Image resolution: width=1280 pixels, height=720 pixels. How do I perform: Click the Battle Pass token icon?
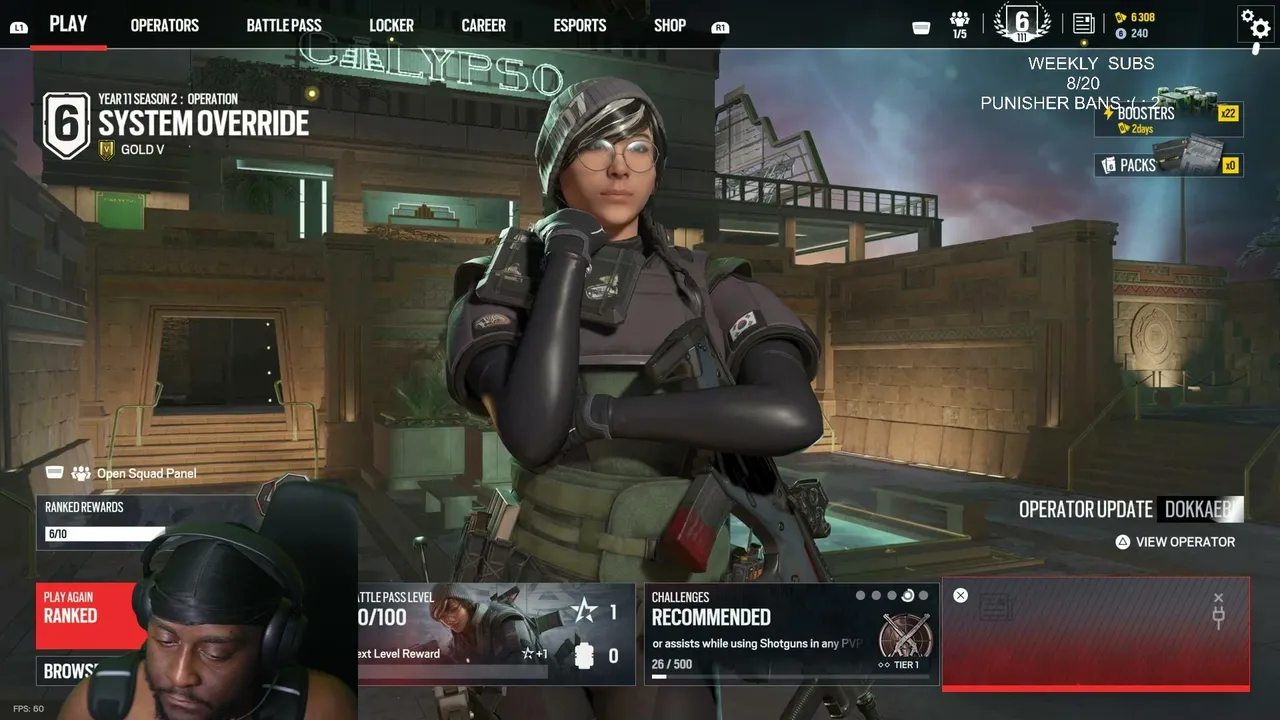pyautogui.click(x=584, y=656)
